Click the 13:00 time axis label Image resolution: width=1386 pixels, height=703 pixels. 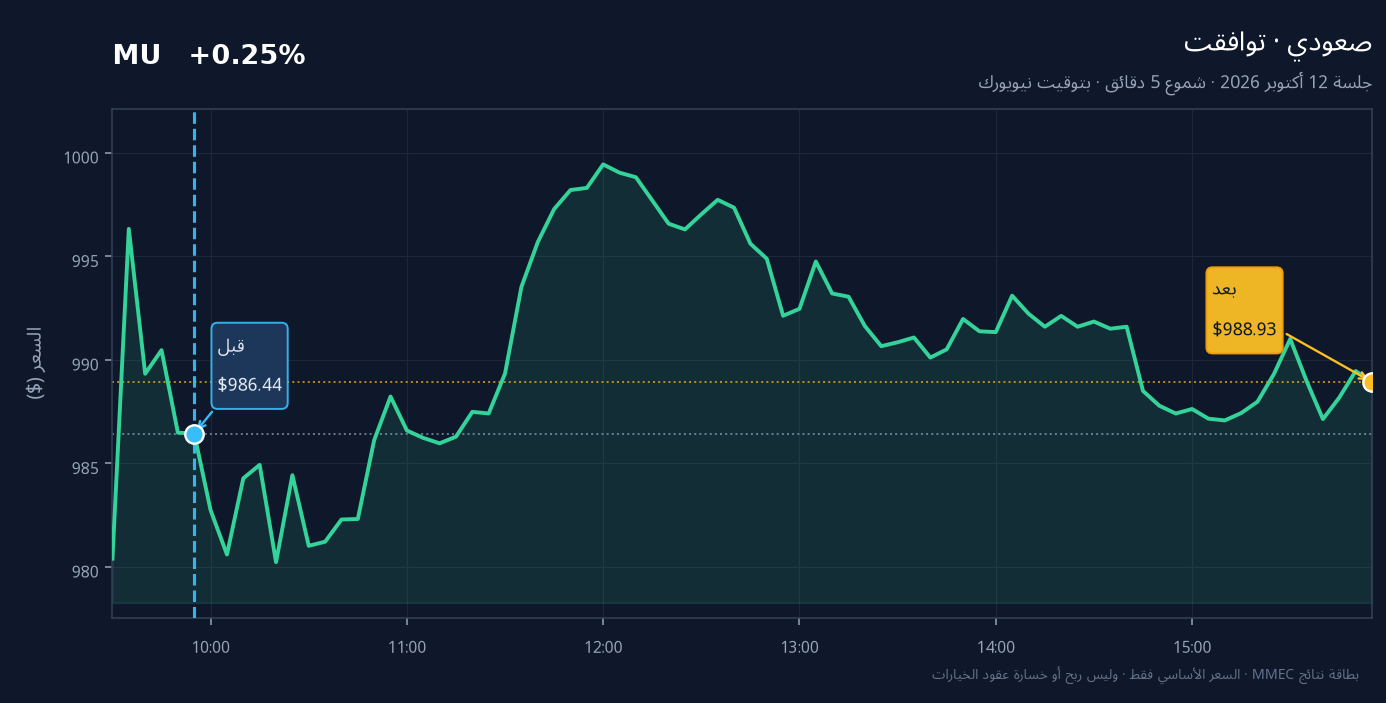tap(800, 647)
